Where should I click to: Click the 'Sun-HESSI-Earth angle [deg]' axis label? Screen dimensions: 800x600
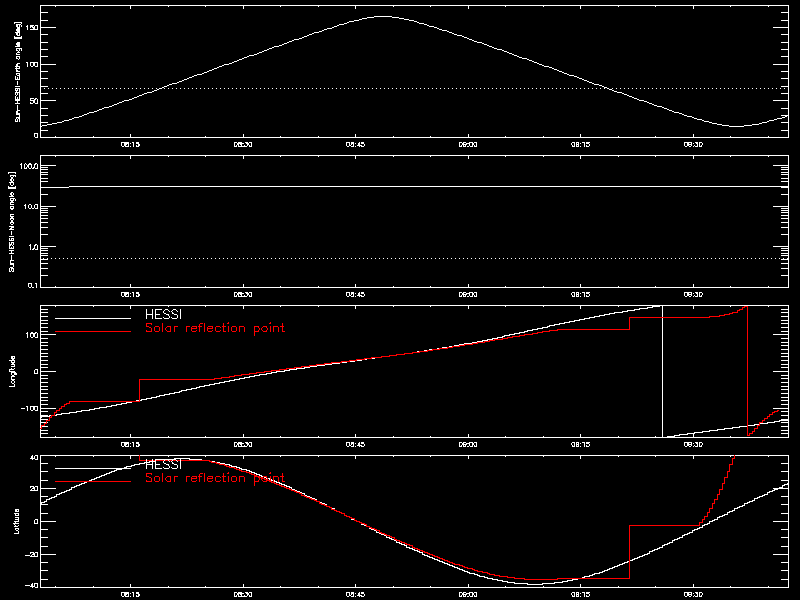[18, 71]
